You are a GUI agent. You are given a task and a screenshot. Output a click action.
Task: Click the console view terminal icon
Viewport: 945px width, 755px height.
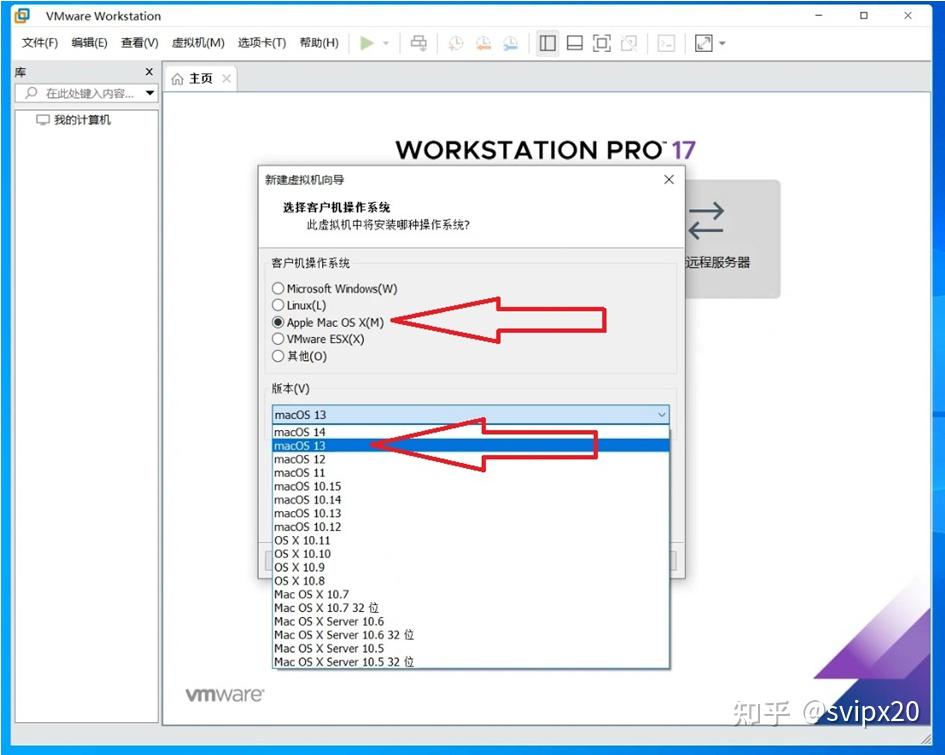pyautogui.click(x=666, y=43)
